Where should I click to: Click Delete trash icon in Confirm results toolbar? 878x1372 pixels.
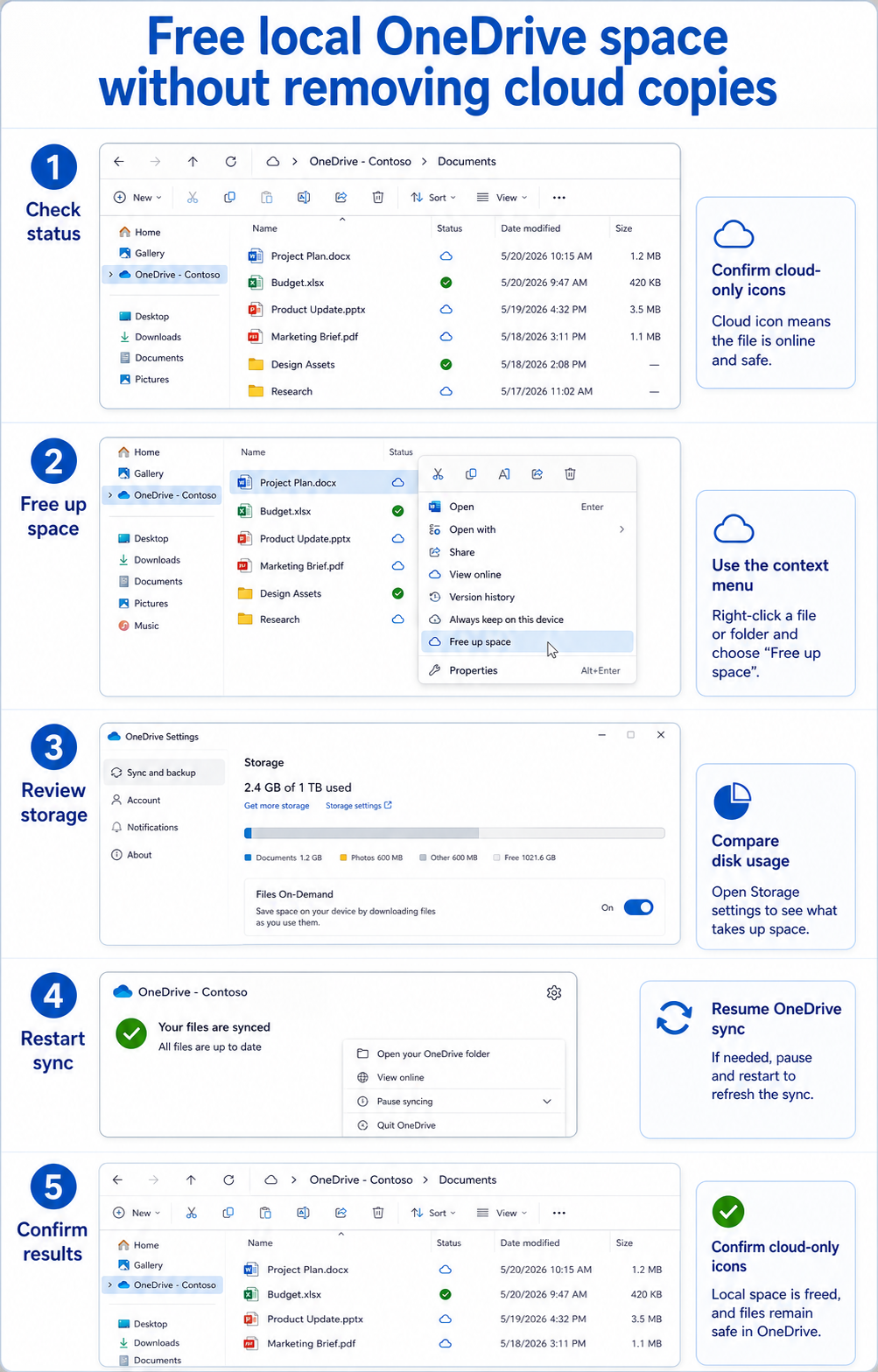point(378,1213)
